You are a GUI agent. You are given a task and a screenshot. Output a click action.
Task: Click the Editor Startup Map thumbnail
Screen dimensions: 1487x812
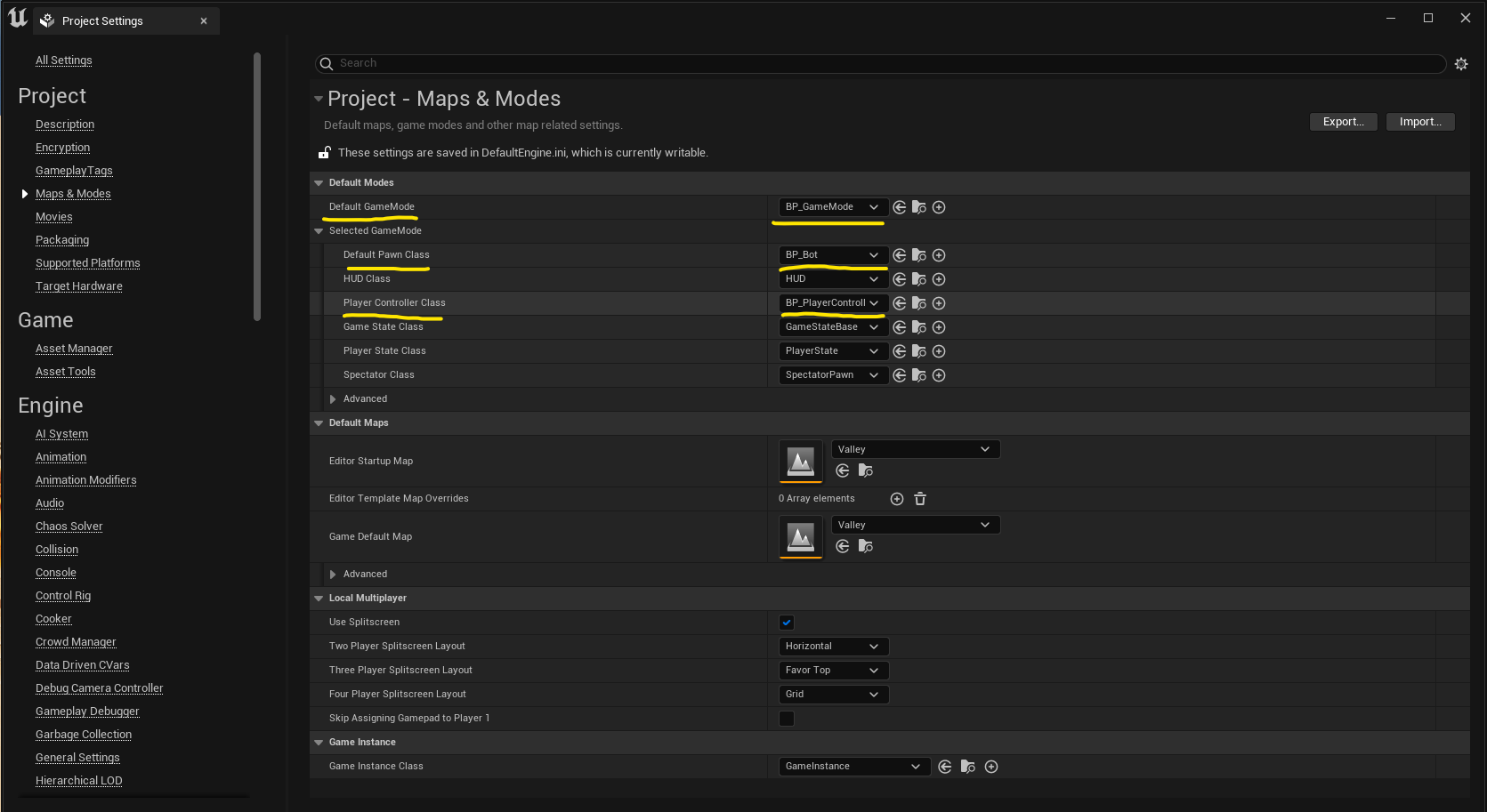[801, 462]
